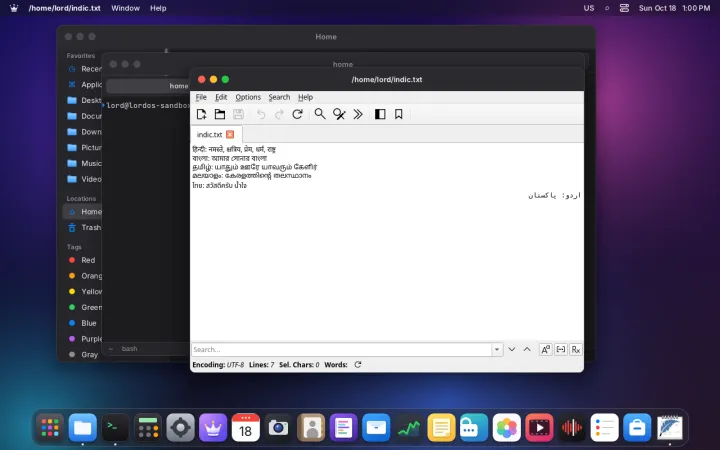Open the stock chart monitor in dock

(x=409, y=428)
